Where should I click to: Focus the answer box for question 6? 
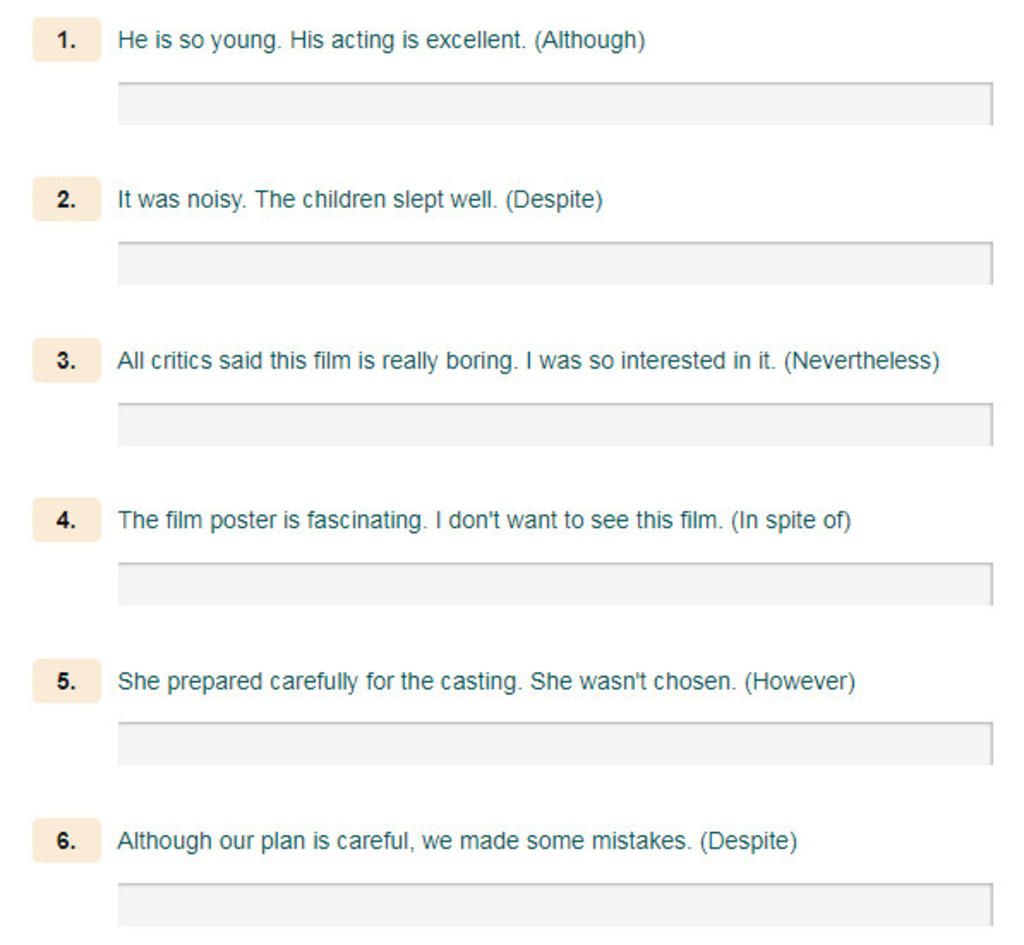(555, 905)
